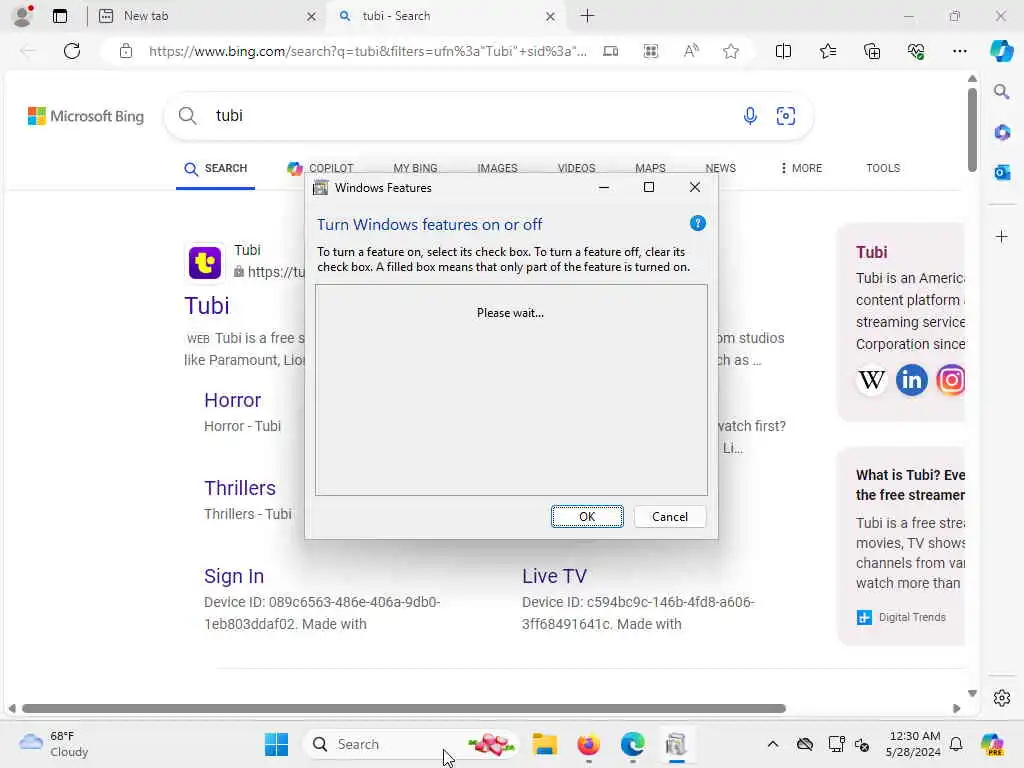Open the Copilot preview icon in taskbar
The image size is (1024, 768).
pos(993,744)
